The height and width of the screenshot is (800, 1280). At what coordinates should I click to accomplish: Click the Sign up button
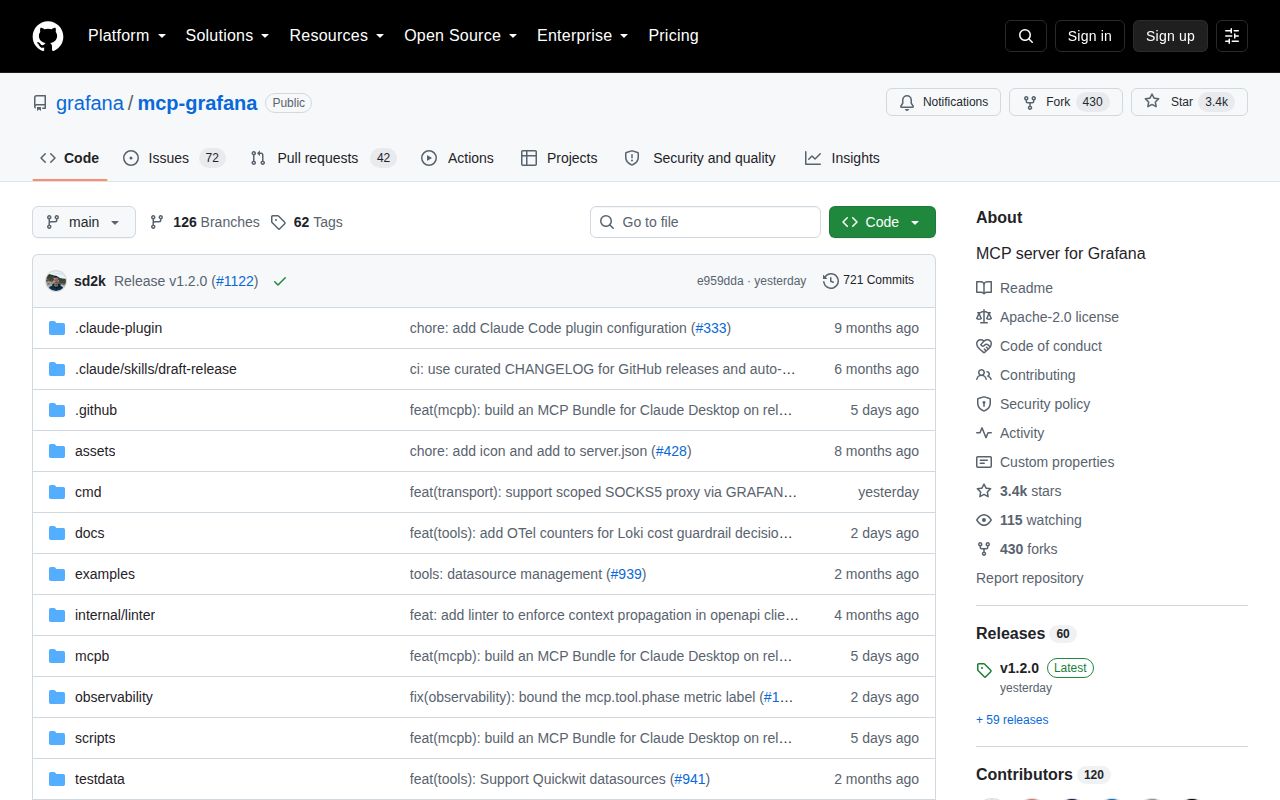[1170, 36]
